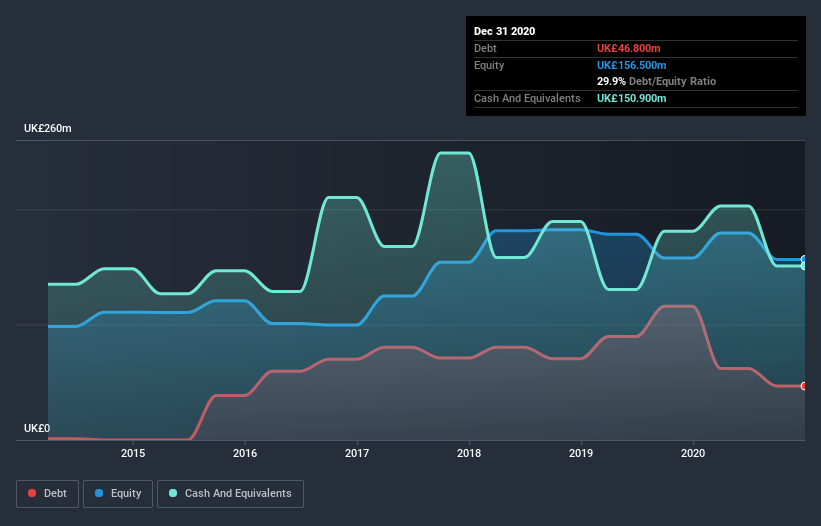This screenshot has width=821, height=526.
Task: Click the UK£260m y-axis label
Action: point(48,128)
